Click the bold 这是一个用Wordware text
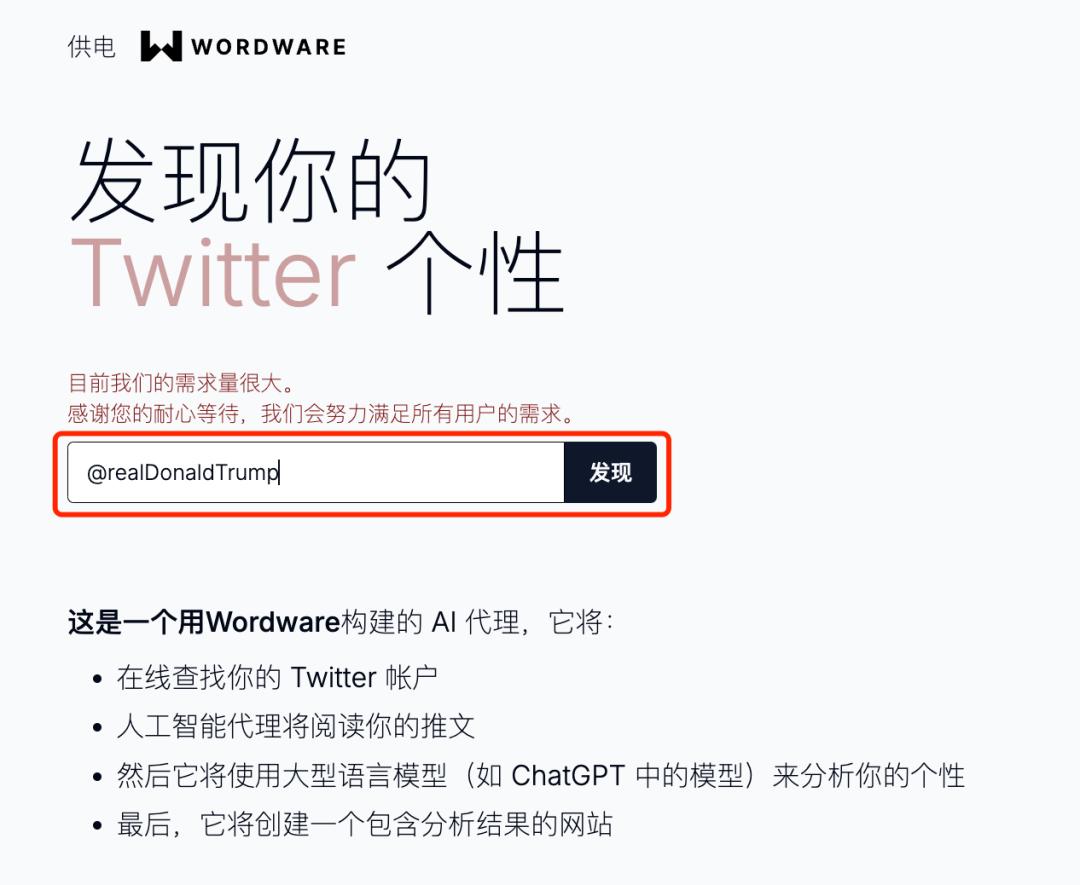The height and width of the screenshot is (885, 1080). point(204,622)
